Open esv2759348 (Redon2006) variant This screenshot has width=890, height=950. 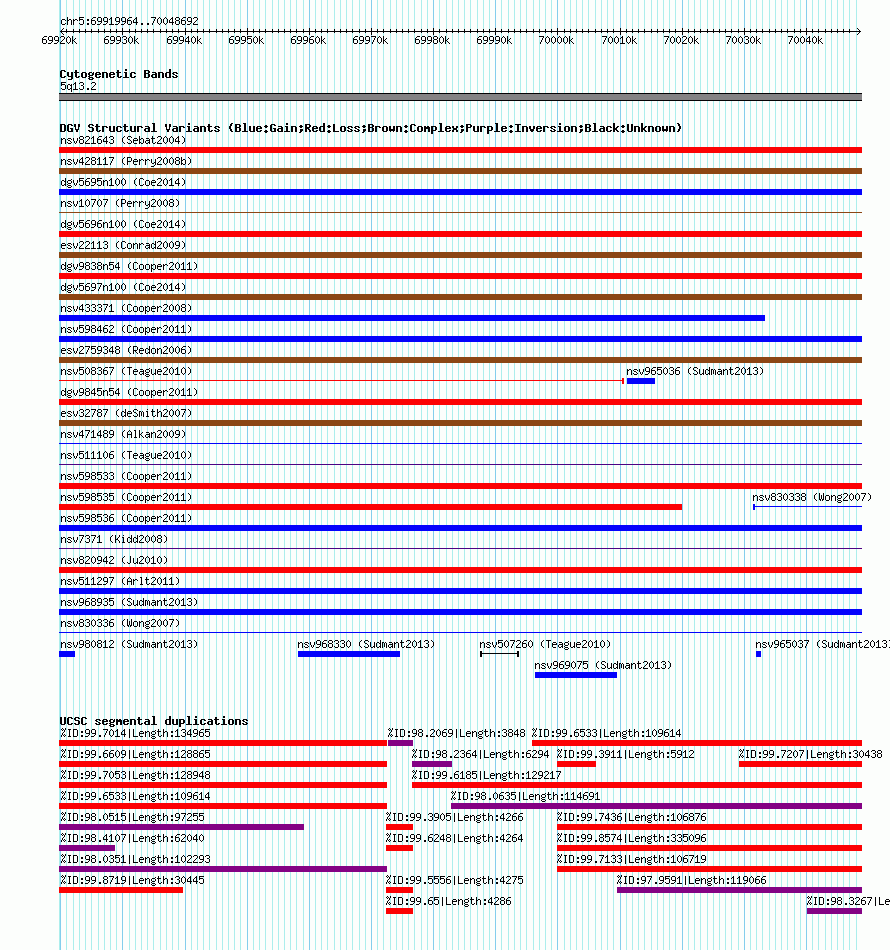click(x=126, y=350)
